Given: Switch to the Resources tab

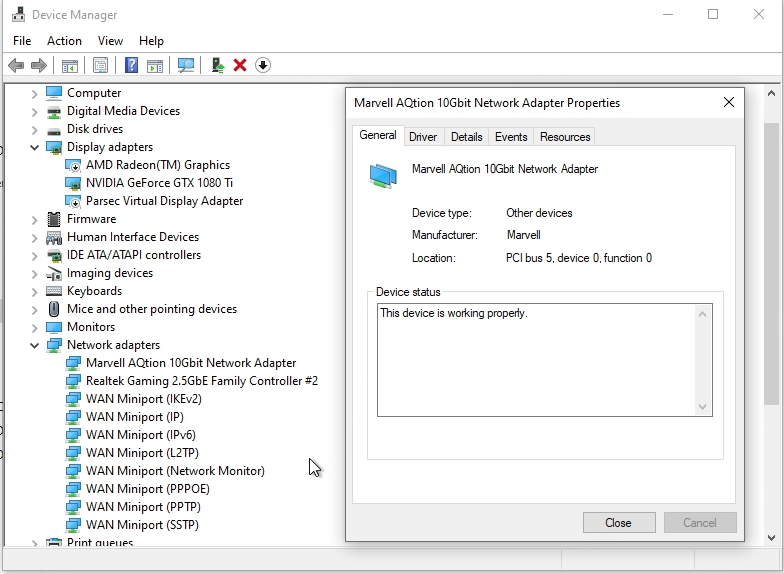Looking at the screenshot, I should pyautogui.click(x=565, y=137).
